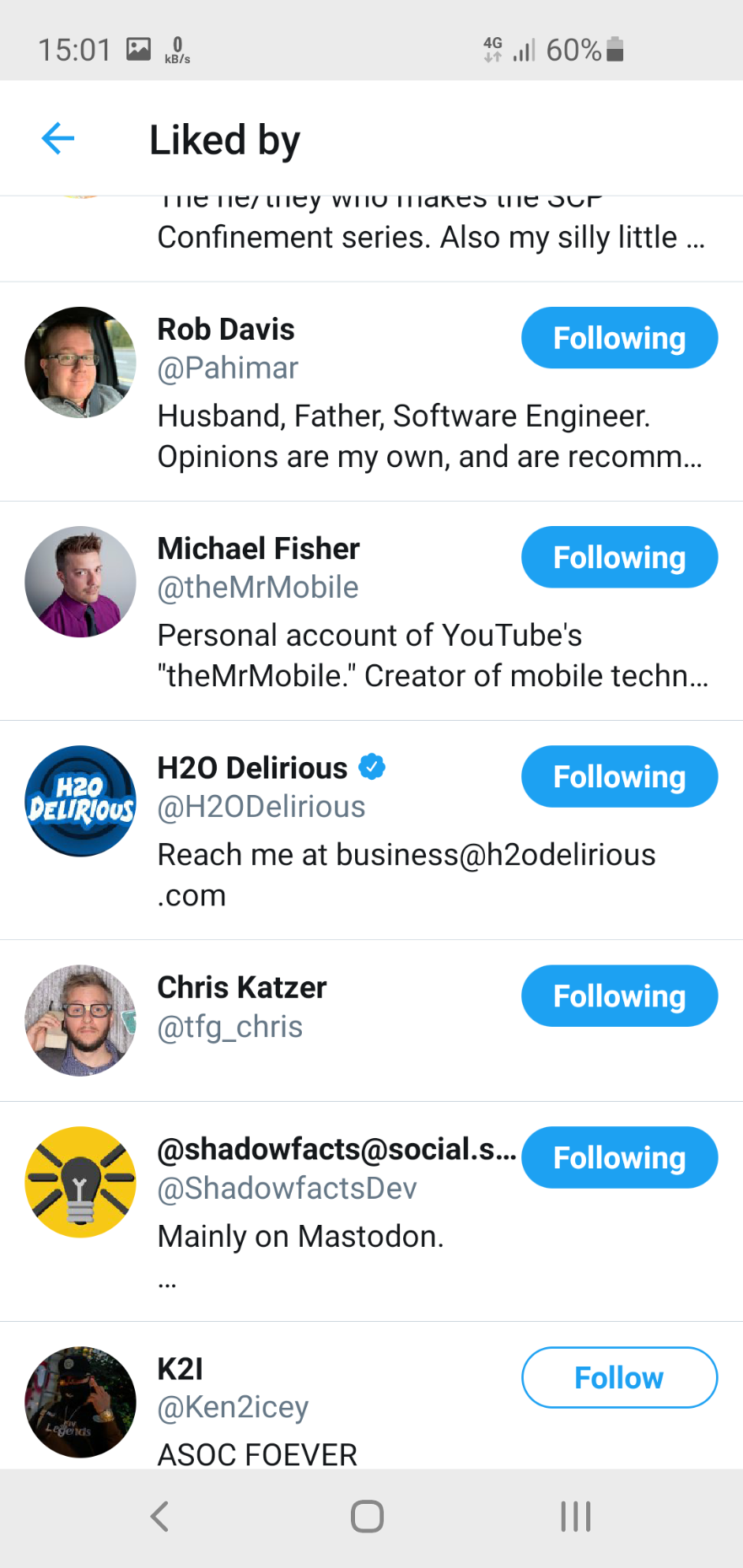Follow the K2I account
This screenshot has height=1568, width=743.
pyautogui.click(x=619, y=1377)
